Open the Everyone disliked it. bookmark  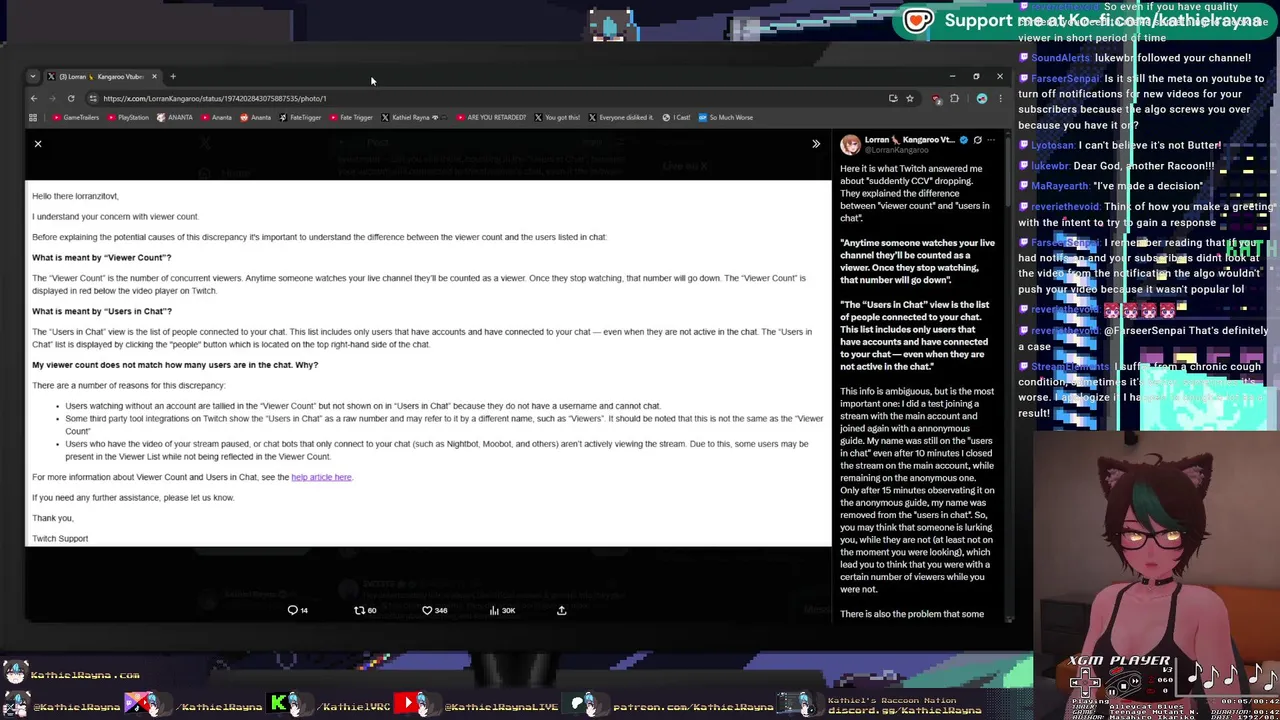[621, 117]
